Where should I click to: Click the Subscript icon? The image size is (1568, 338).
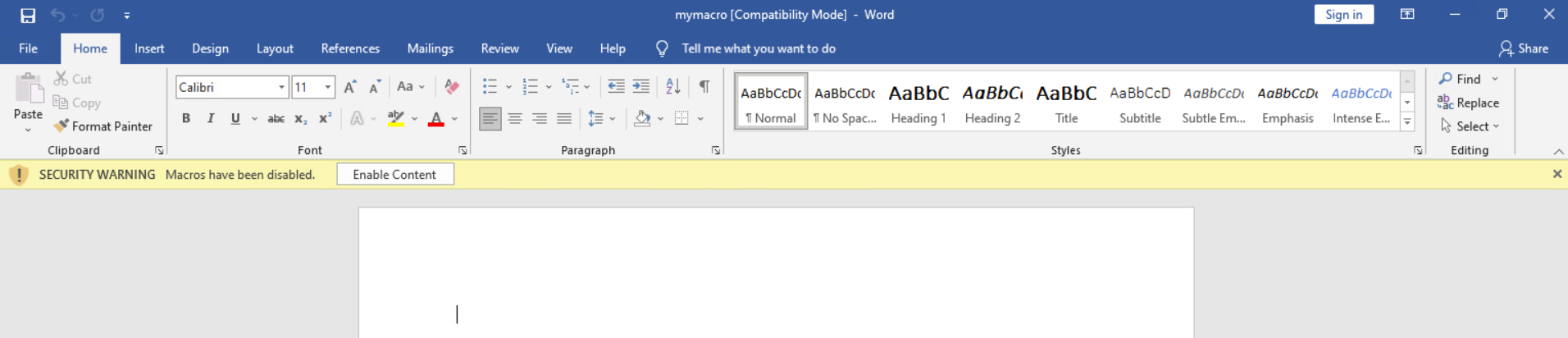coord(301,119)
